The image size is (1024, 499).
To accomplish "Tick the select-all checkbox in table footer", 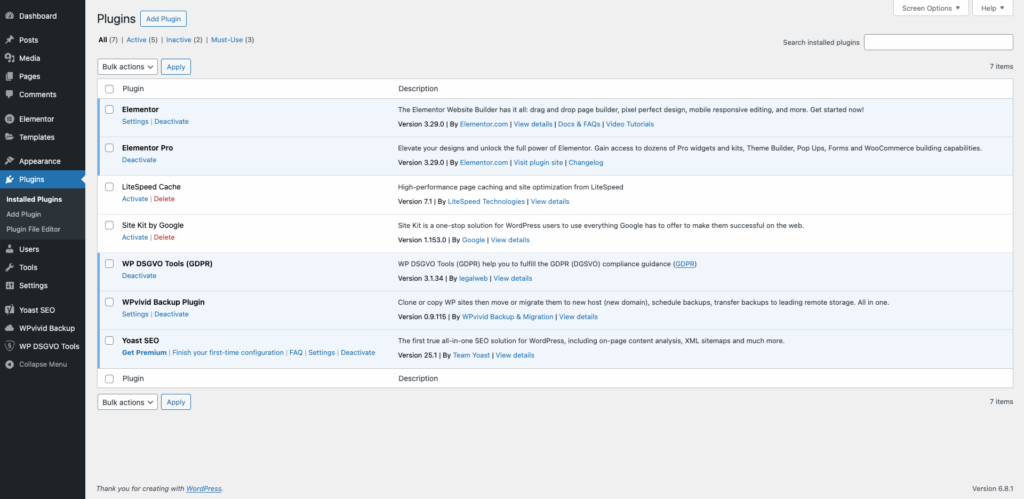I will (109, 379).
